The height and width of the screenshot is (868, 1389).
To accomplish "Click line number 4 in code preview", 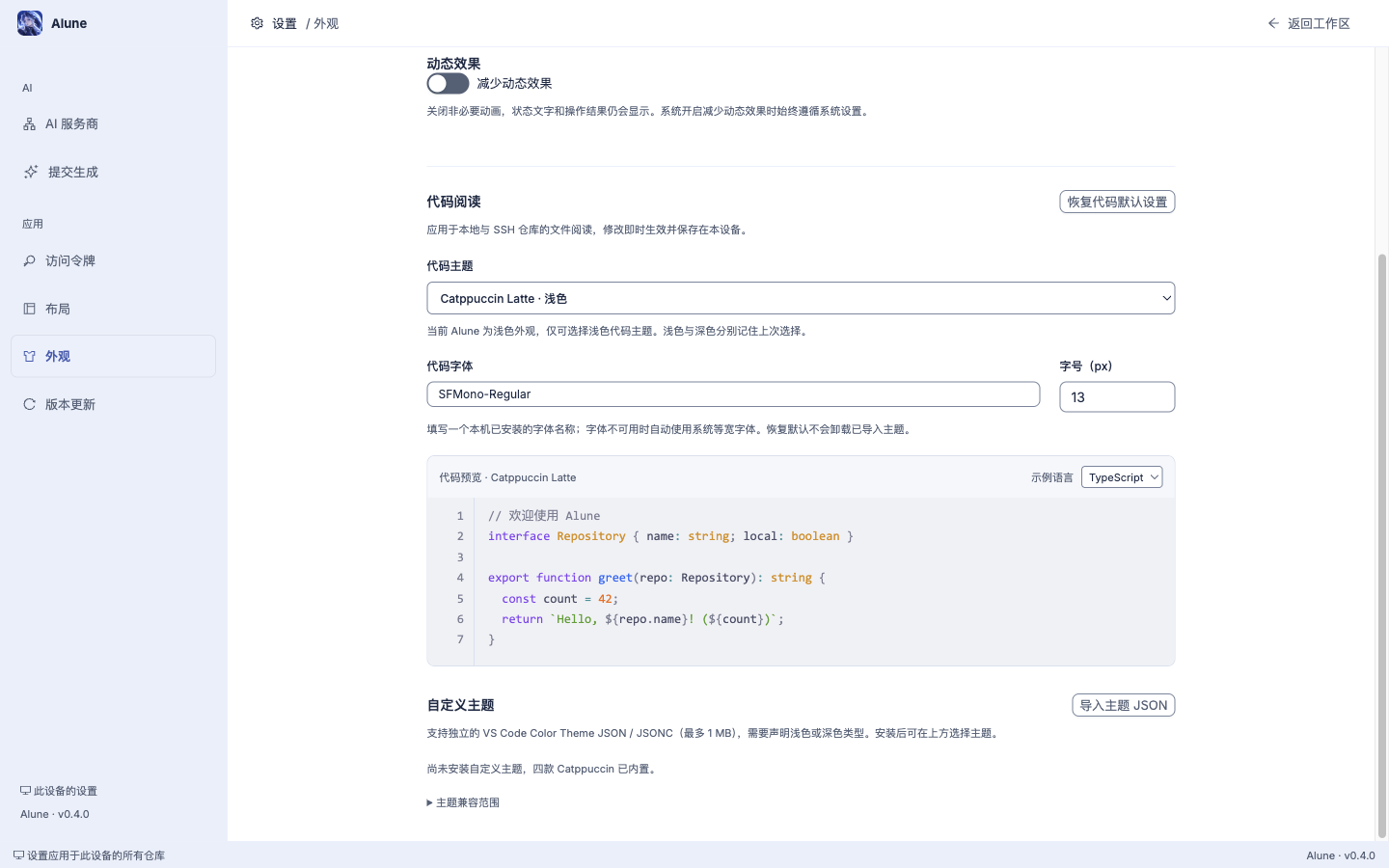I will point(460,578).
